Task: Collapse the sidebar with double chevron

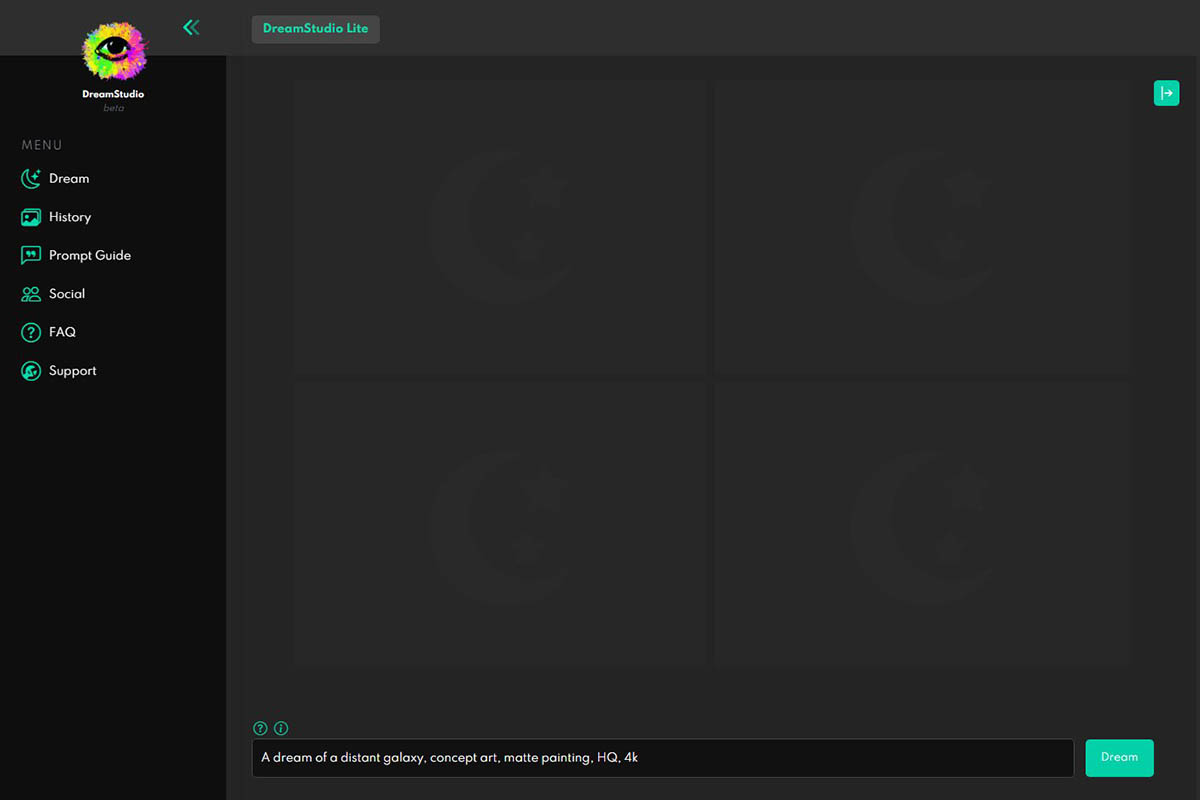Action: tap(191, 28)
